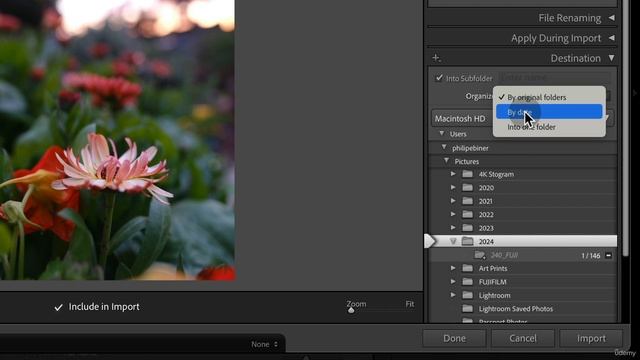Click the Import button
This screenshot has height=360, width=640.
tap(591, 338)
